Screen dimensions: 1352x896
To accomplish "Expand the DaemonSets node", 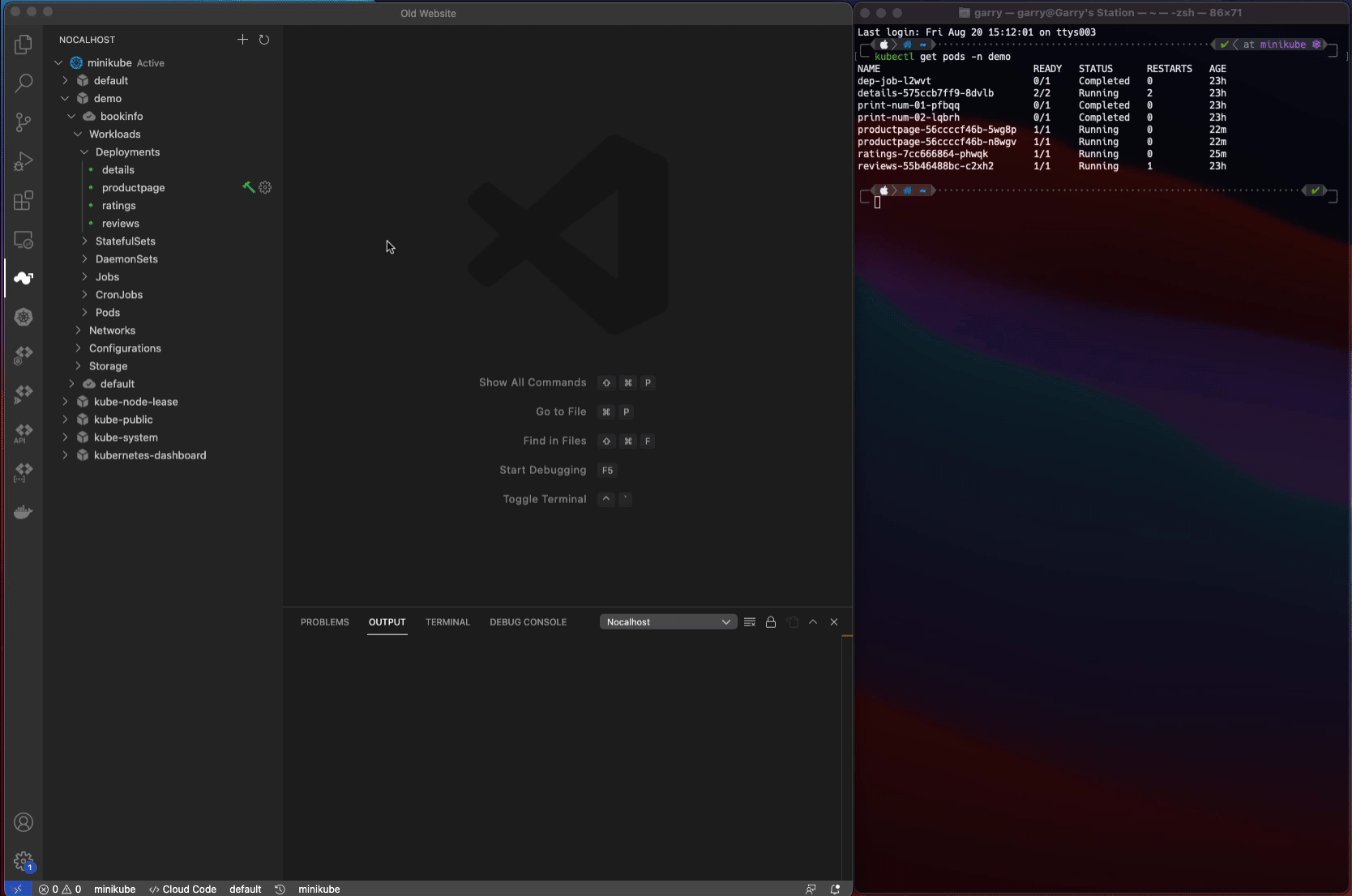I will click(x=84, y=258).
